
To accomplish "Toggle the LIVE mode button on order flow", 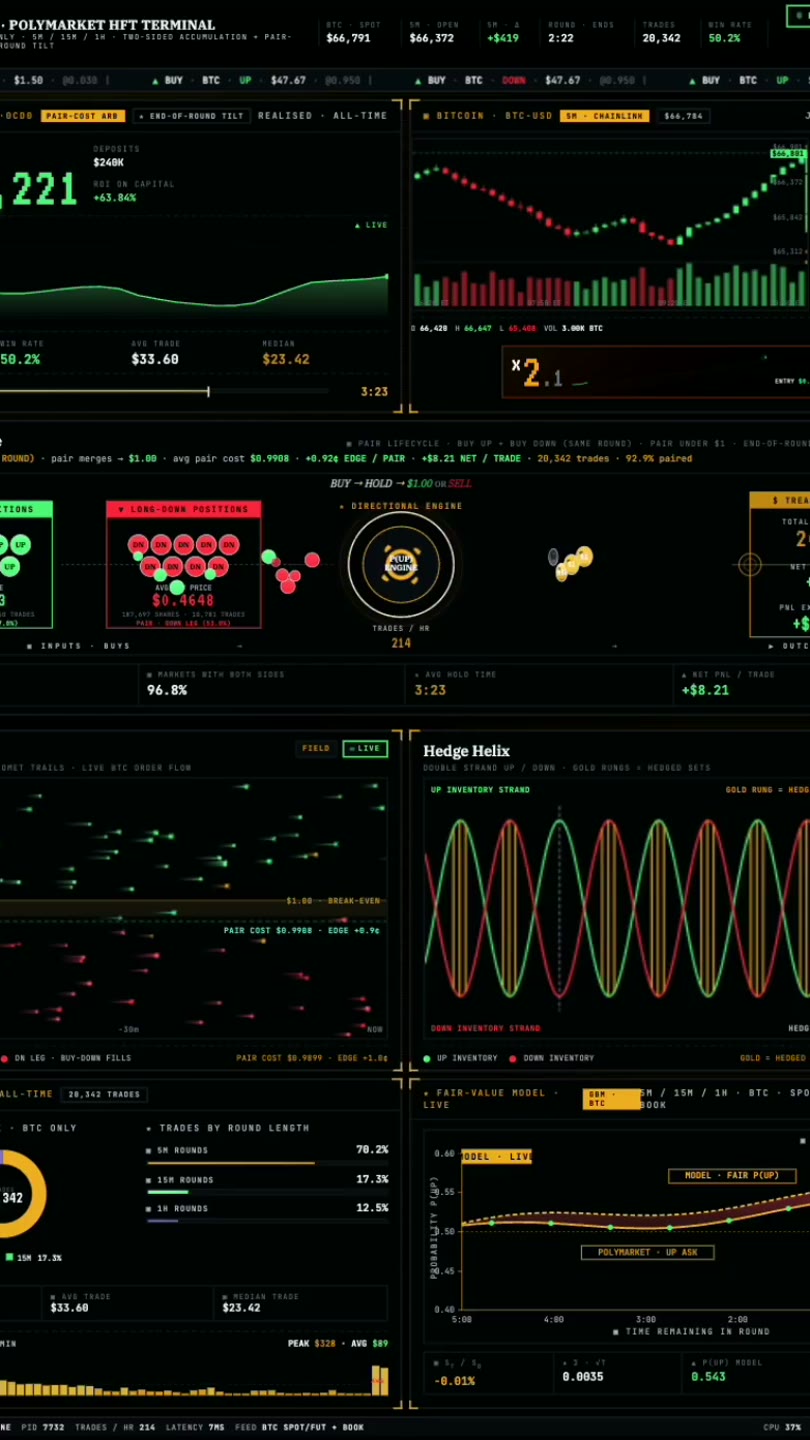I will pyautogui.click(x=365, y=748).
